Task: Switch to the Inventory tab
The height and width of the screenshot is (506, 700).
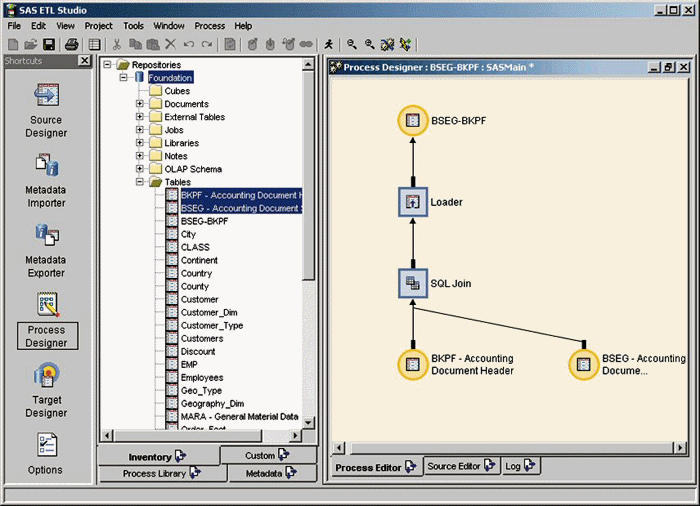Action: click(158, 456)
